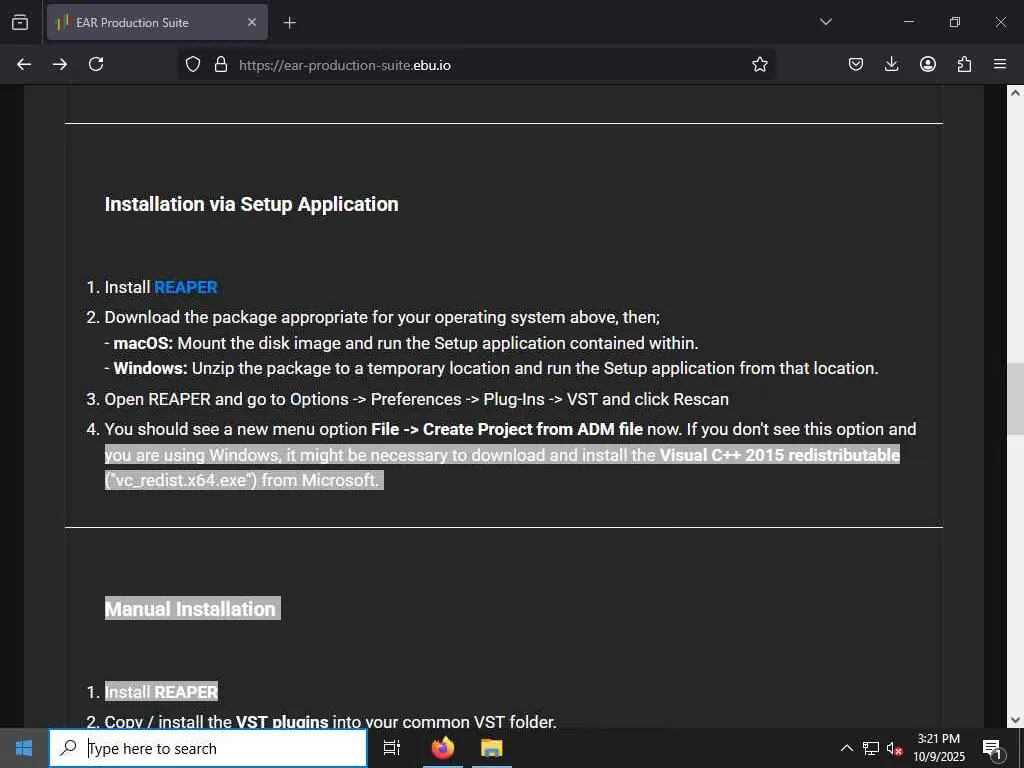1024x768 pixels.
Task: Open the Windows Start menu
Action: click(x=24, y=748)
